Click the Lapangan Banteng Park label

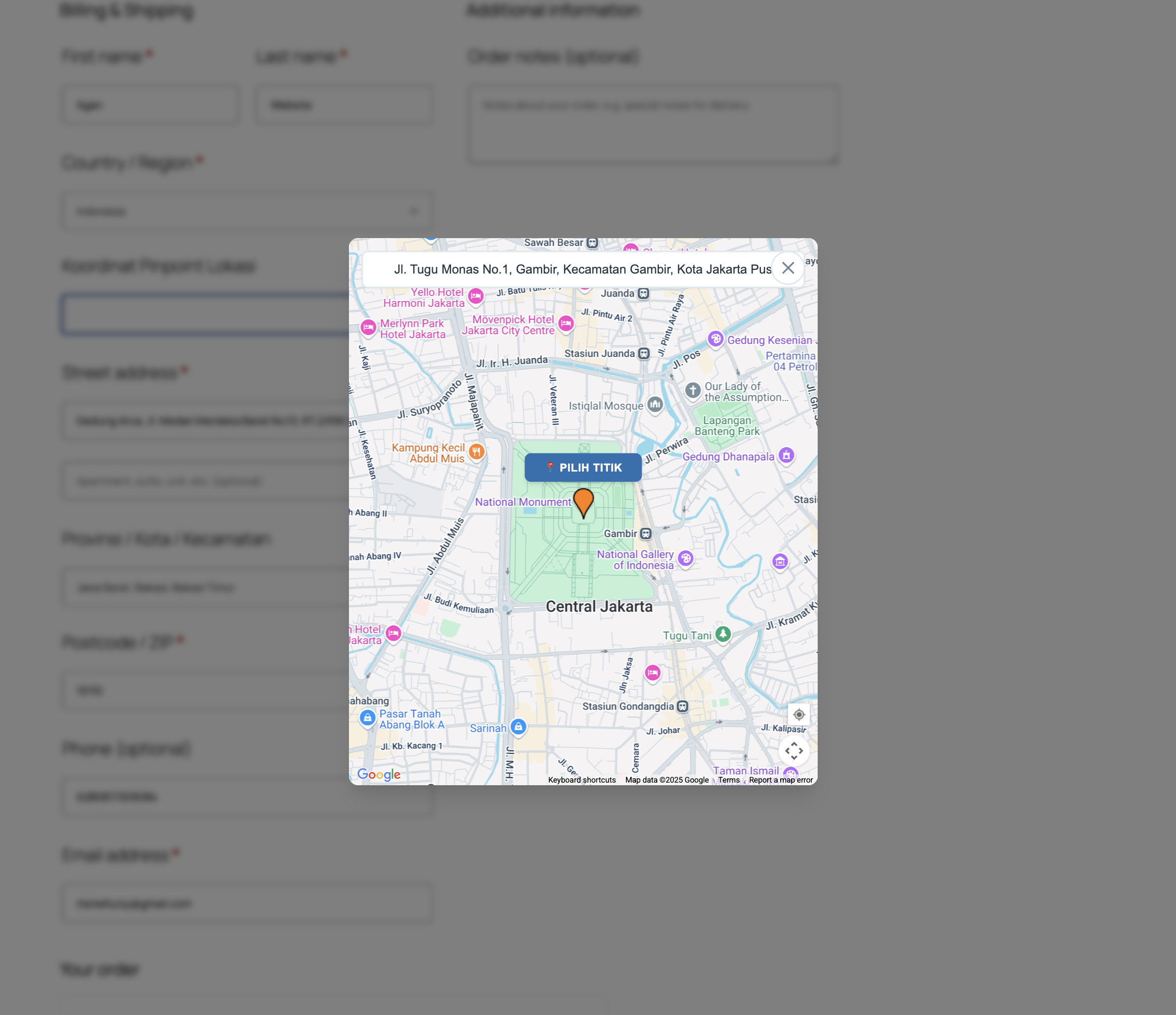click(x=727, y=426)
